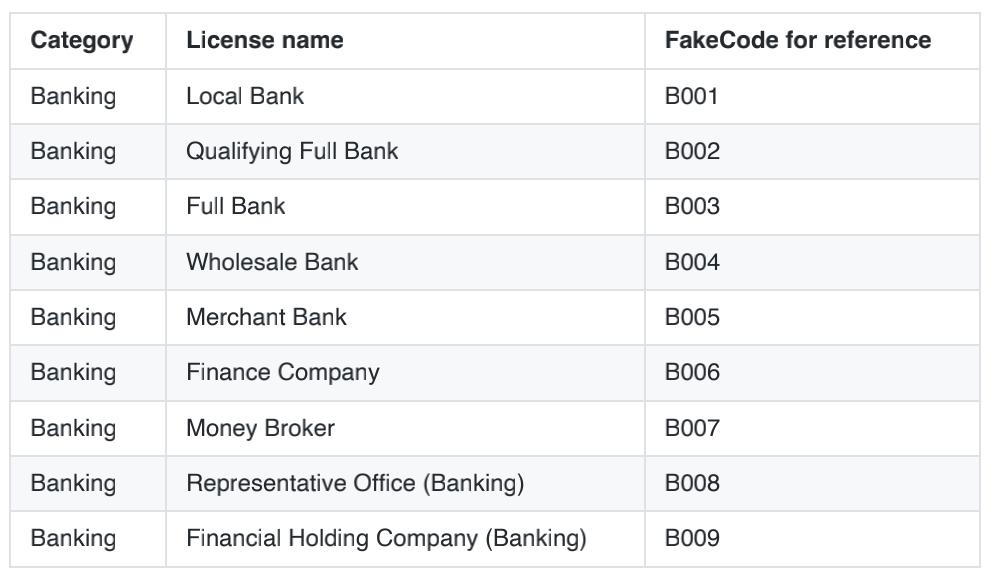
Task: Click the B008 code cell
Action: click(x=692, y=484)
